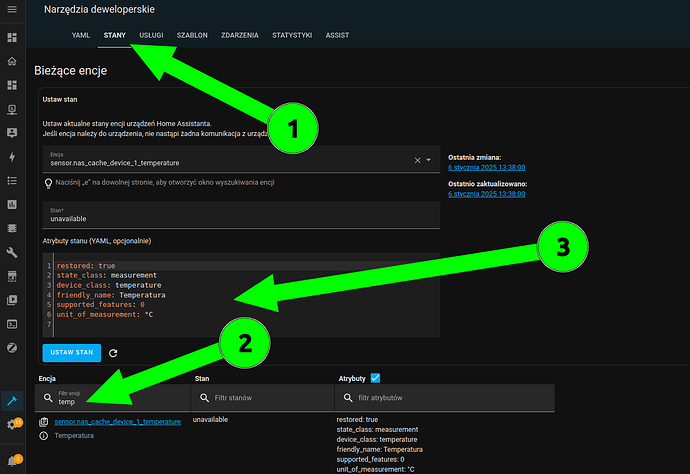
Task: Click the Stan field with unavailable
Action: tap(241, 215)
